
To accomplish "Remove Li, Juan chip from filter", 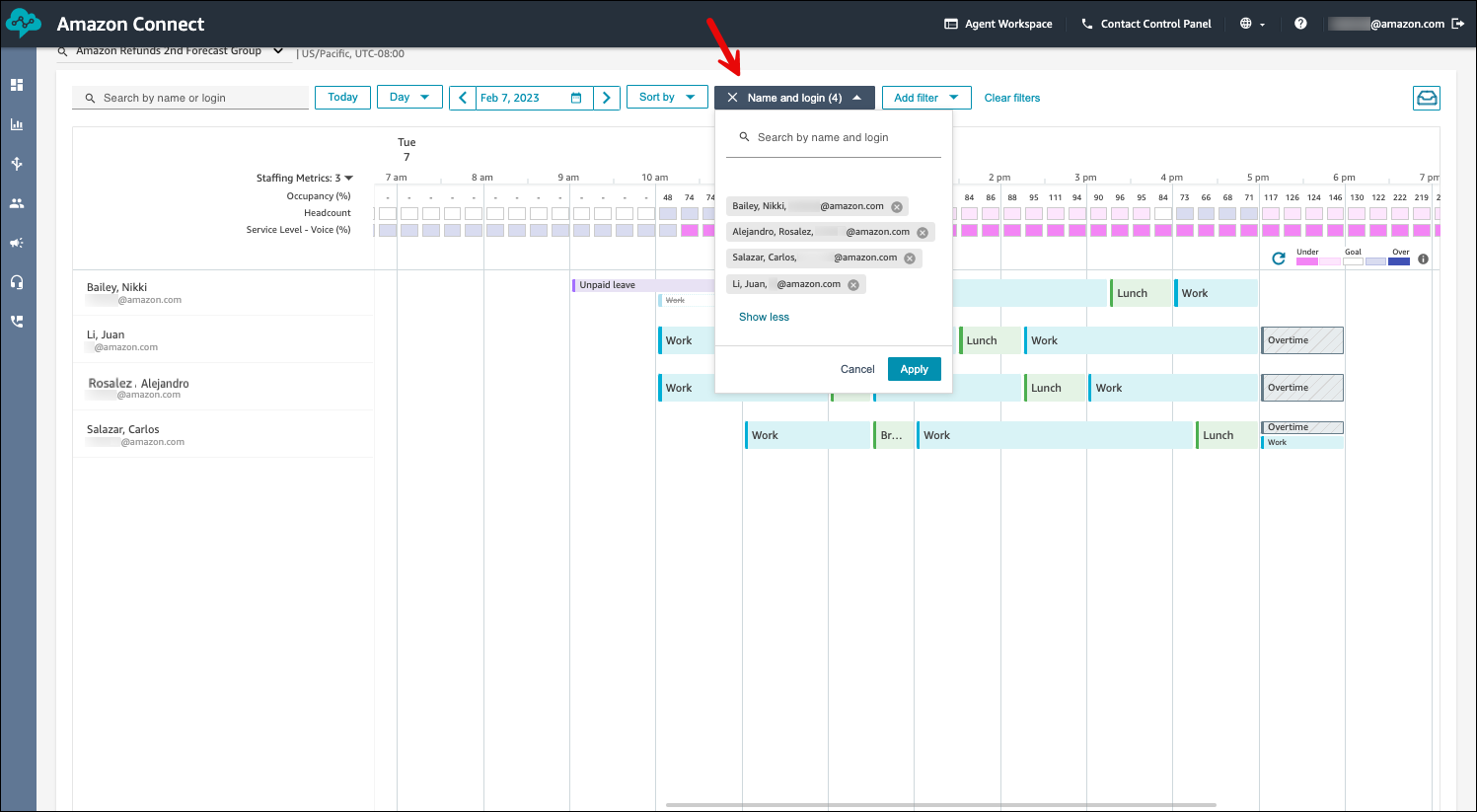I will click(x=853, y=285).
